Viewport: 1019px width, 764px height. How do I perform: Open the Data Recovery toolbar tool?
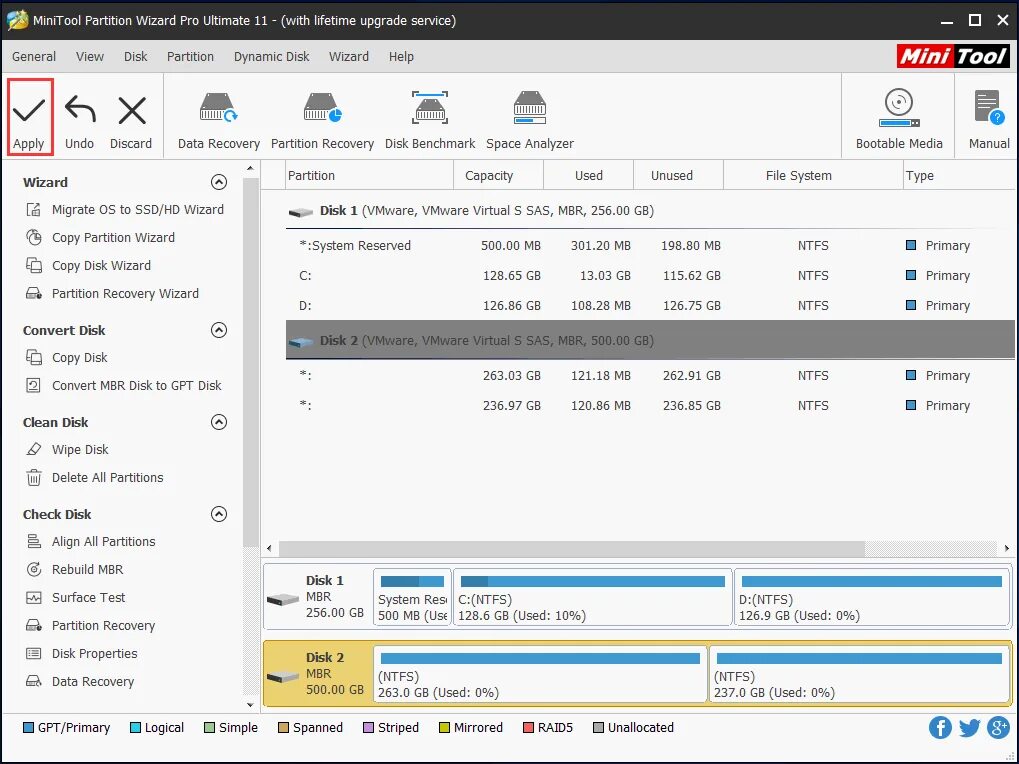tap(218, 122)
